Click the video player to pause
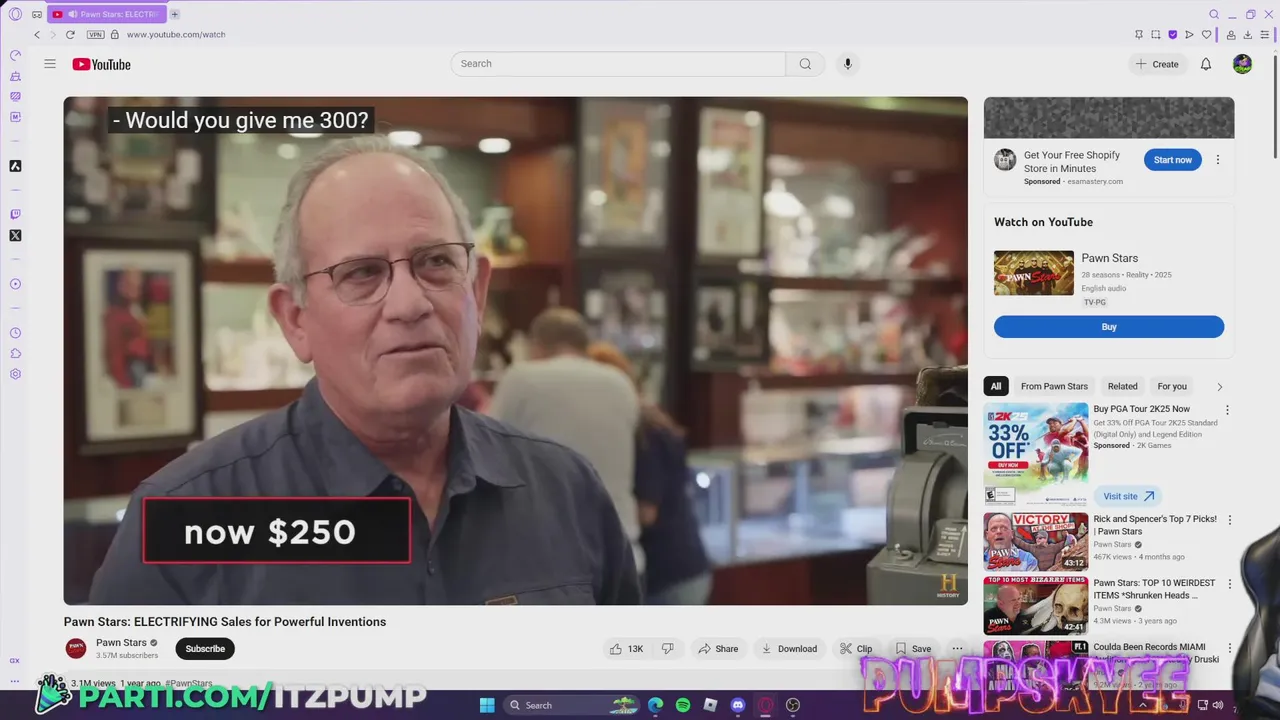1280x720 pixels. tap(515, 351)
